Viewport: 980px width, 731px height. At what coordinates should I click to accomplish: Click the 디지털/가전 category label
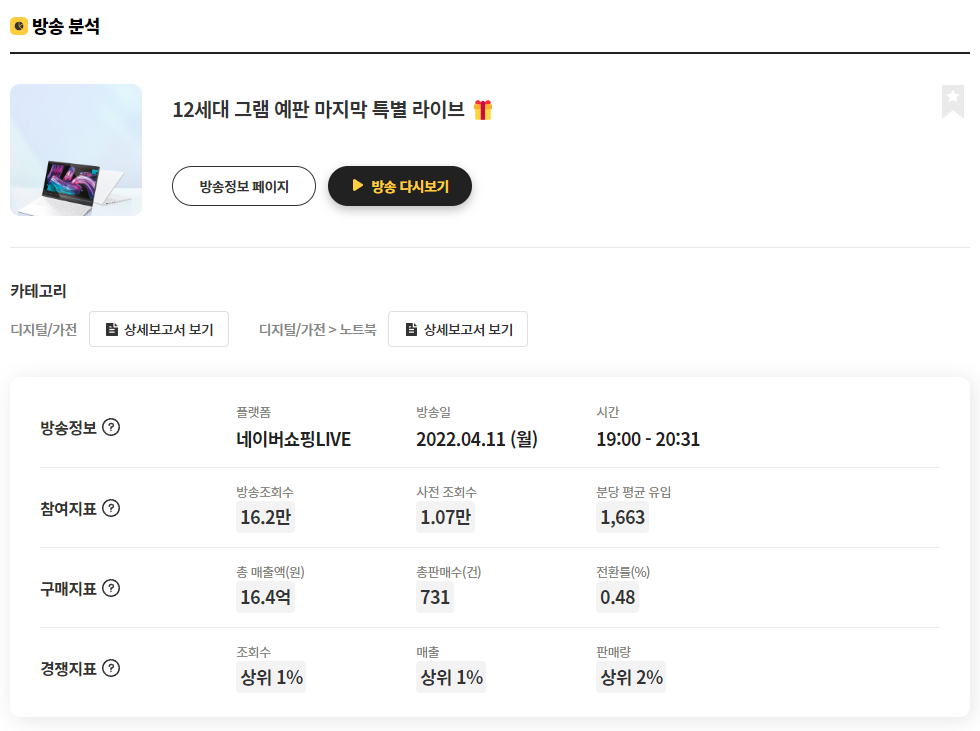[44, 329]
